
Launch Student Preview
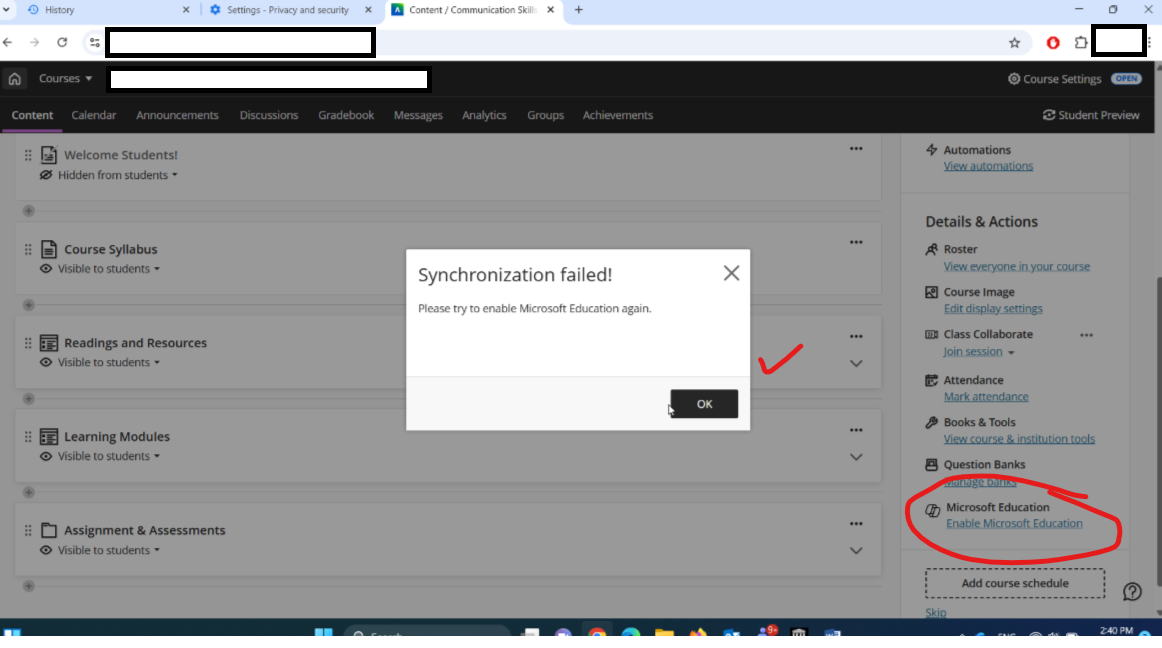coord(1091,115)
